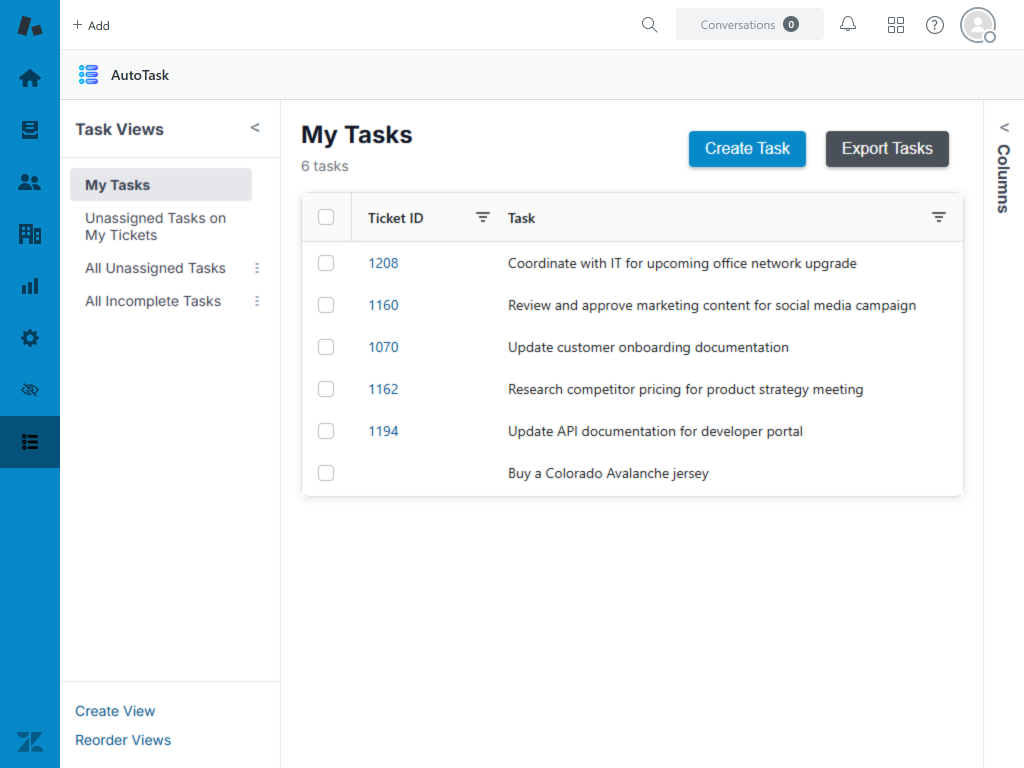Select the All Incomplete Tasks view
Viewport: 1024px width, 768px height.
click(153, 301)
